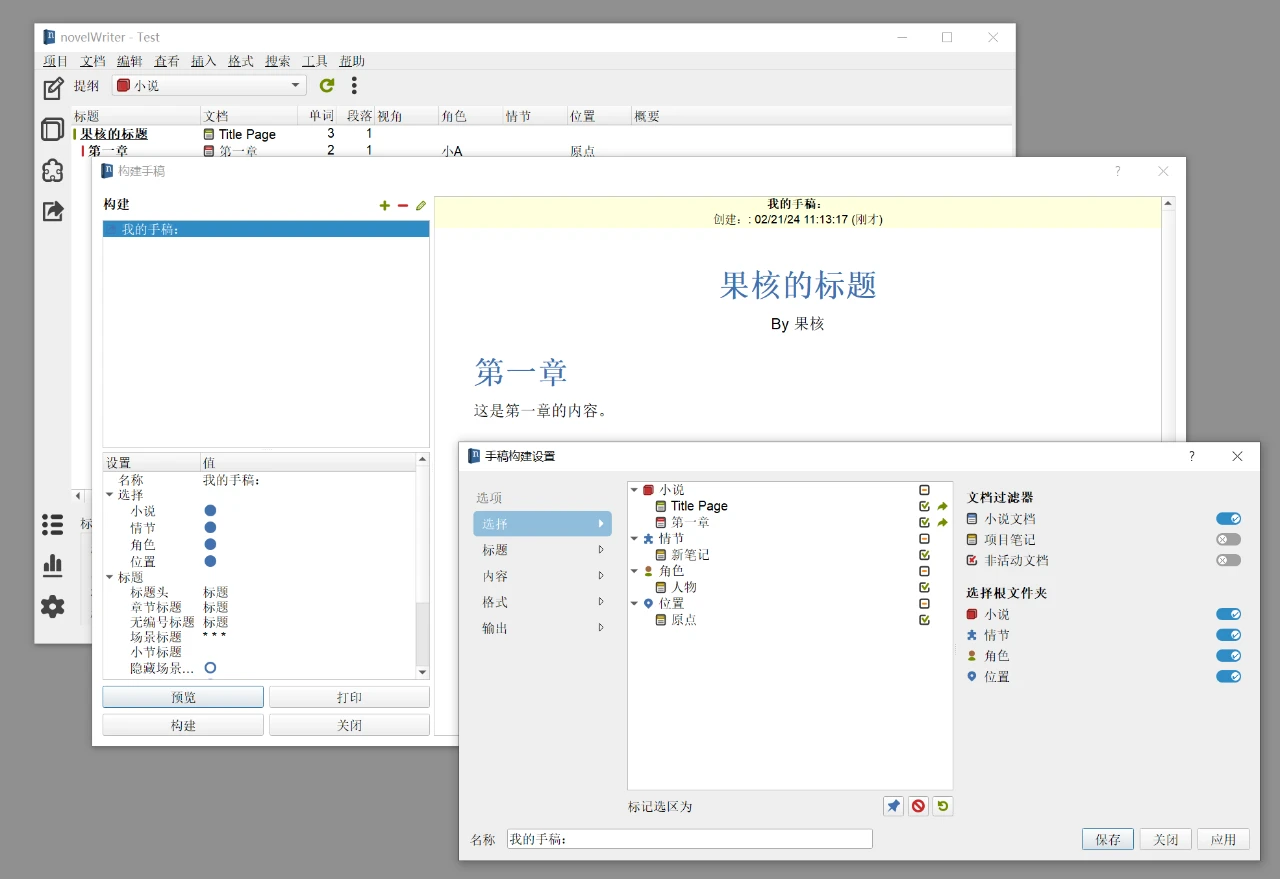Viewport: 1280px width, 879px height.
Task: Switch to the 格式 options page in dialog
Action: click(542, 602)
